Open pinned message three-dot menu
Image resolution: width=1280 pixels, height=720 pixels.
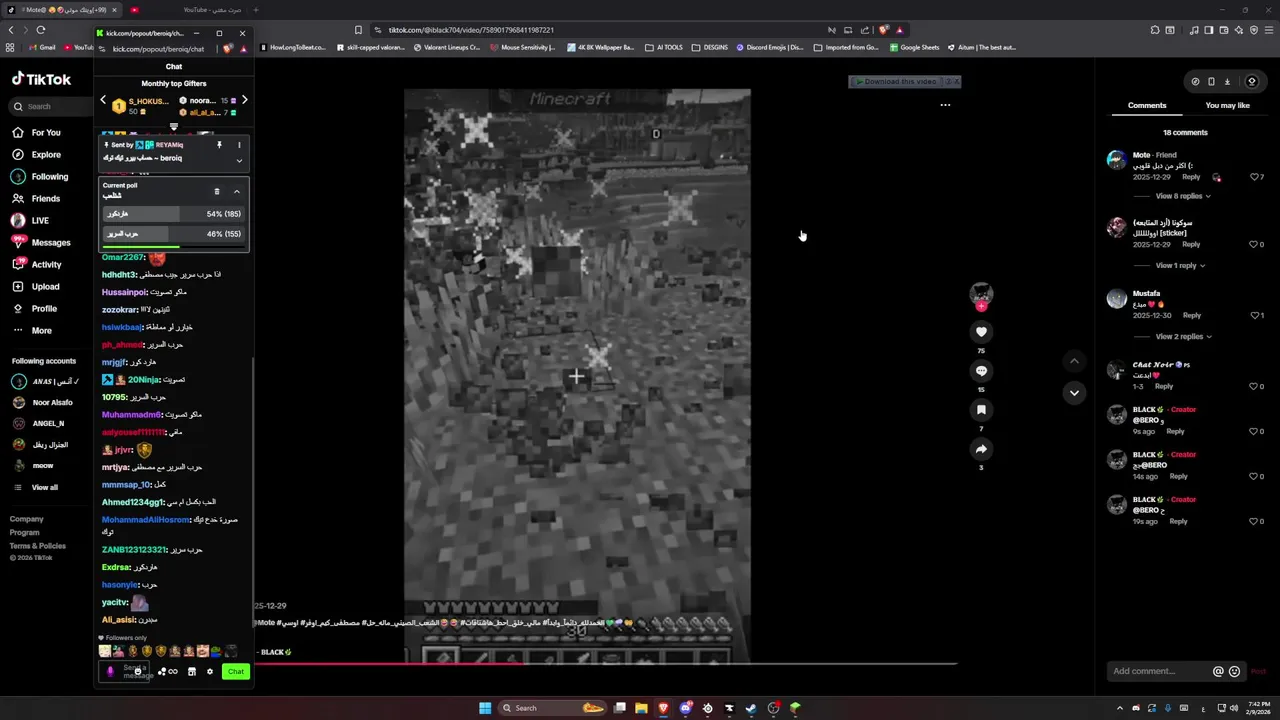point(239,145)
